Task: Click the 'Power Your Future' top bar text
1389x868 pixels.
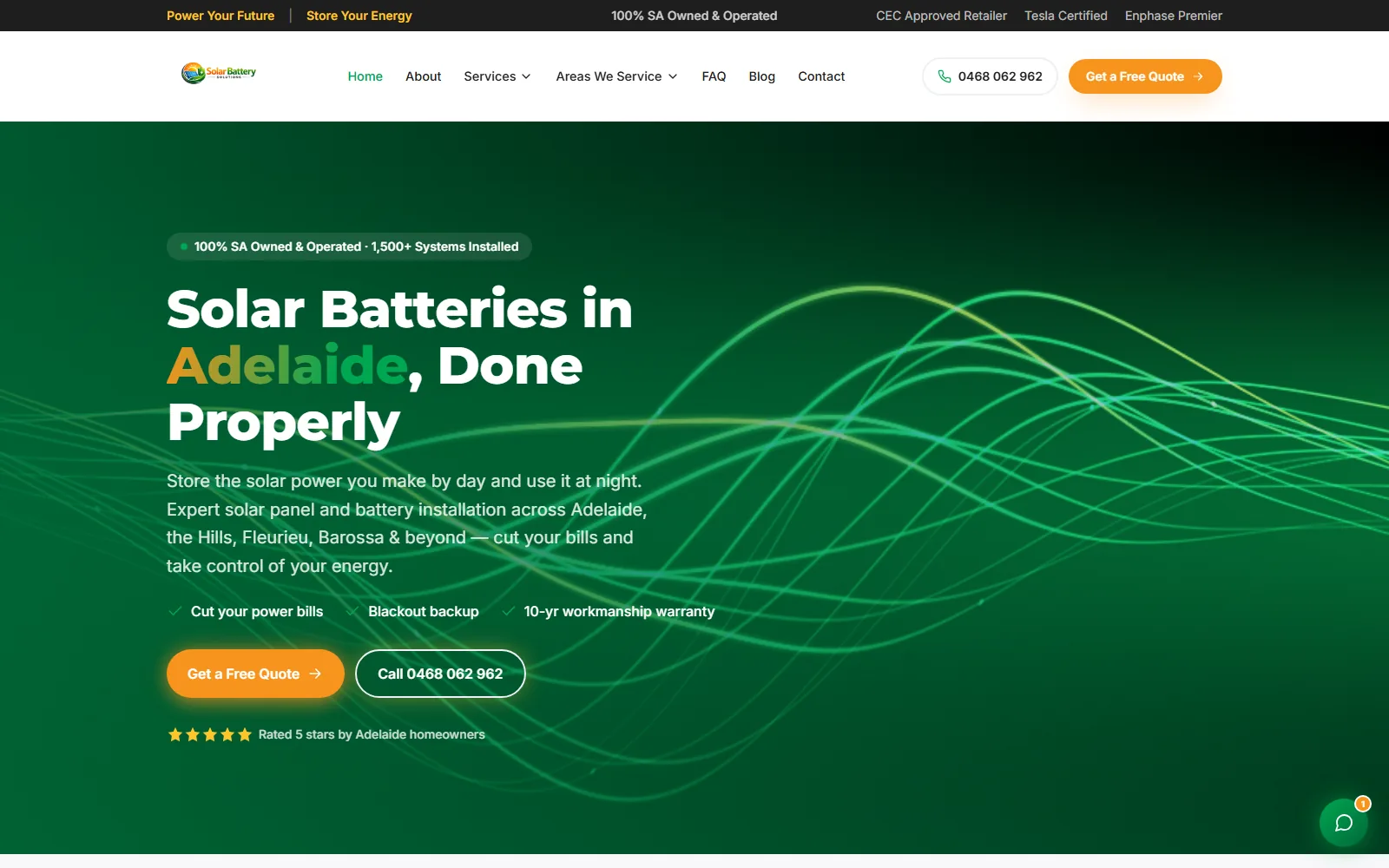Action: coord(221,16)
